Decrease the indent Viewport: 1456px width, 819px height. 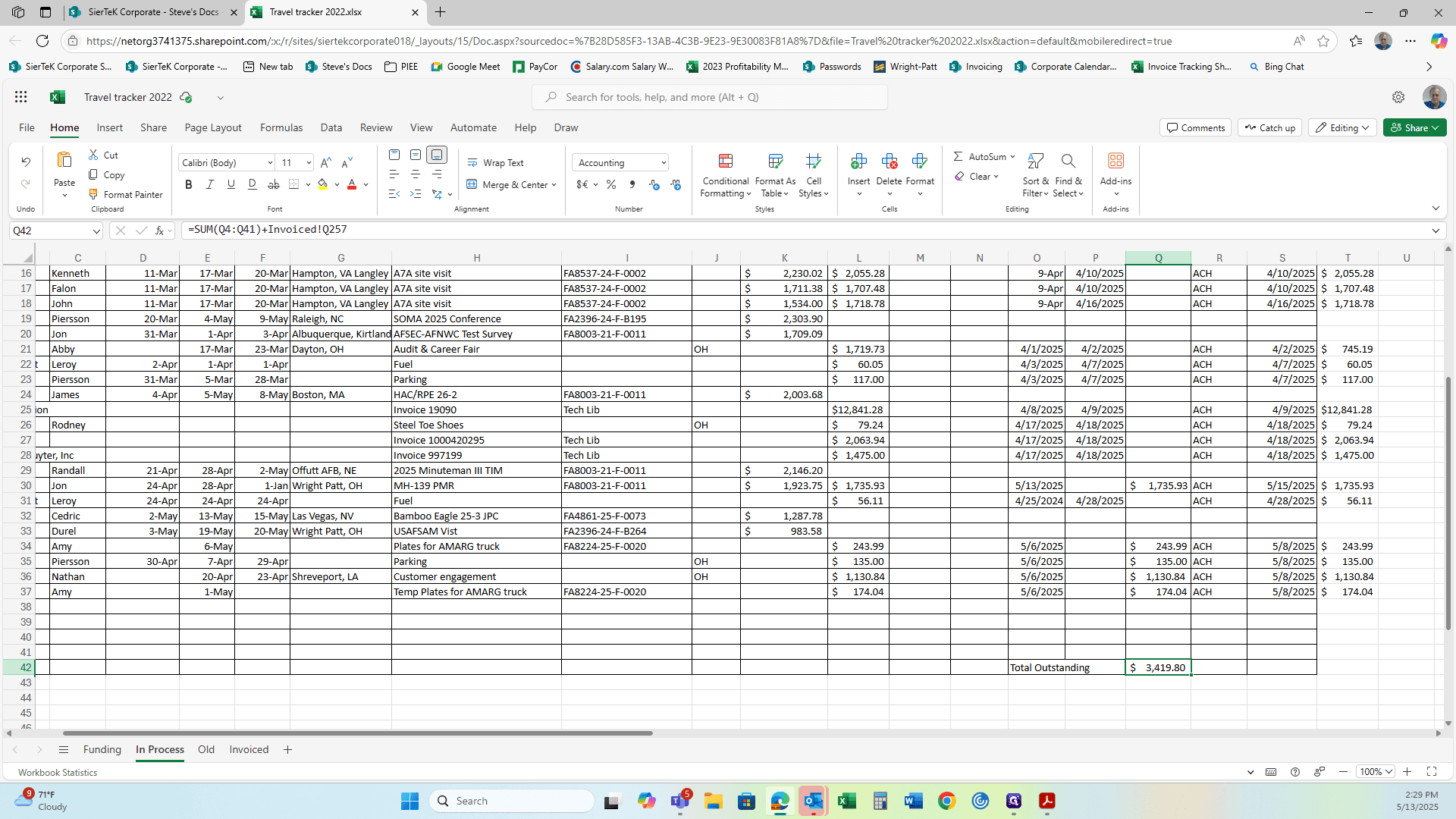tap(394, 194)
